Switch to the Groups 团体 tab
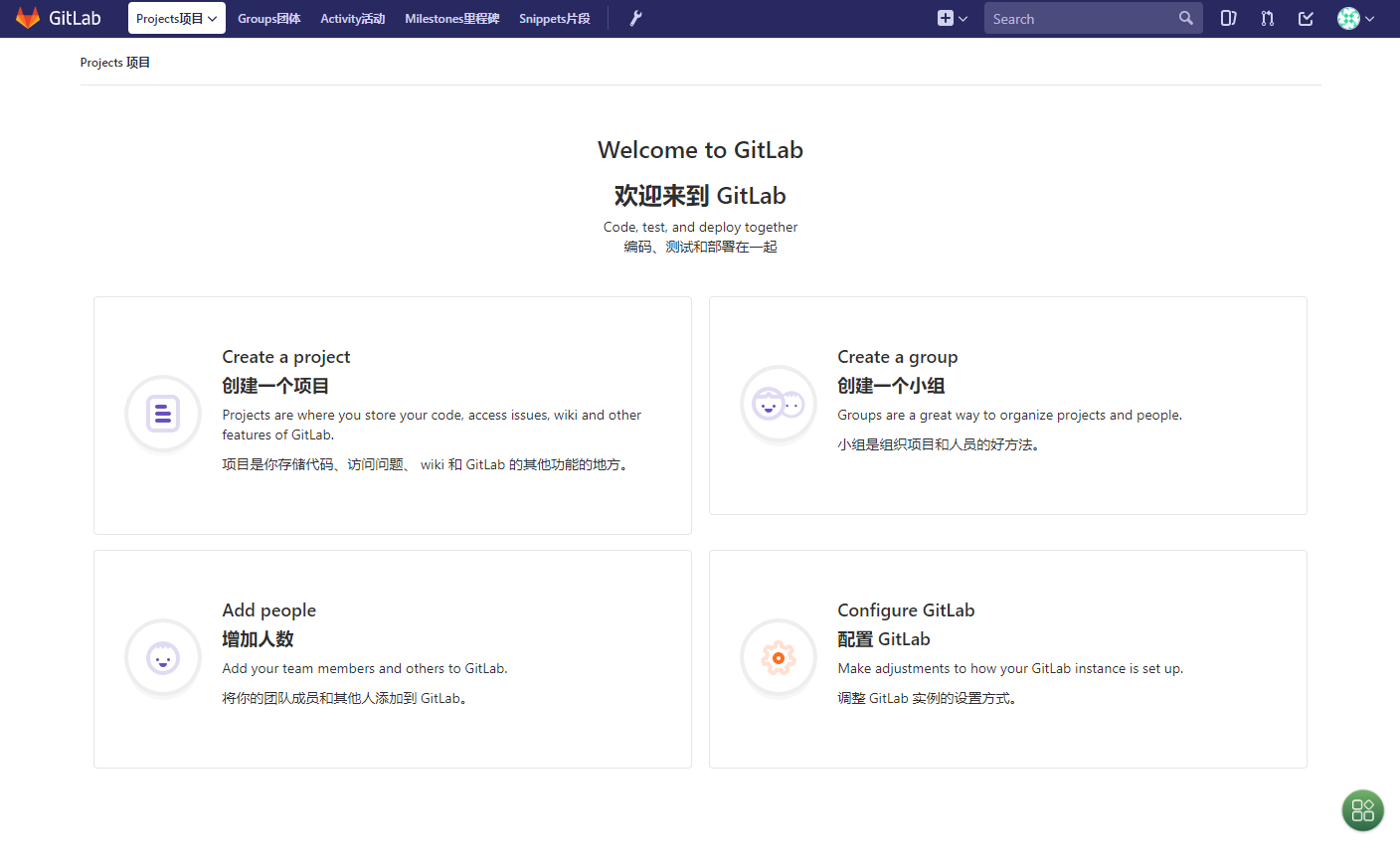1400x868 pixels. (x=268, y=18)
